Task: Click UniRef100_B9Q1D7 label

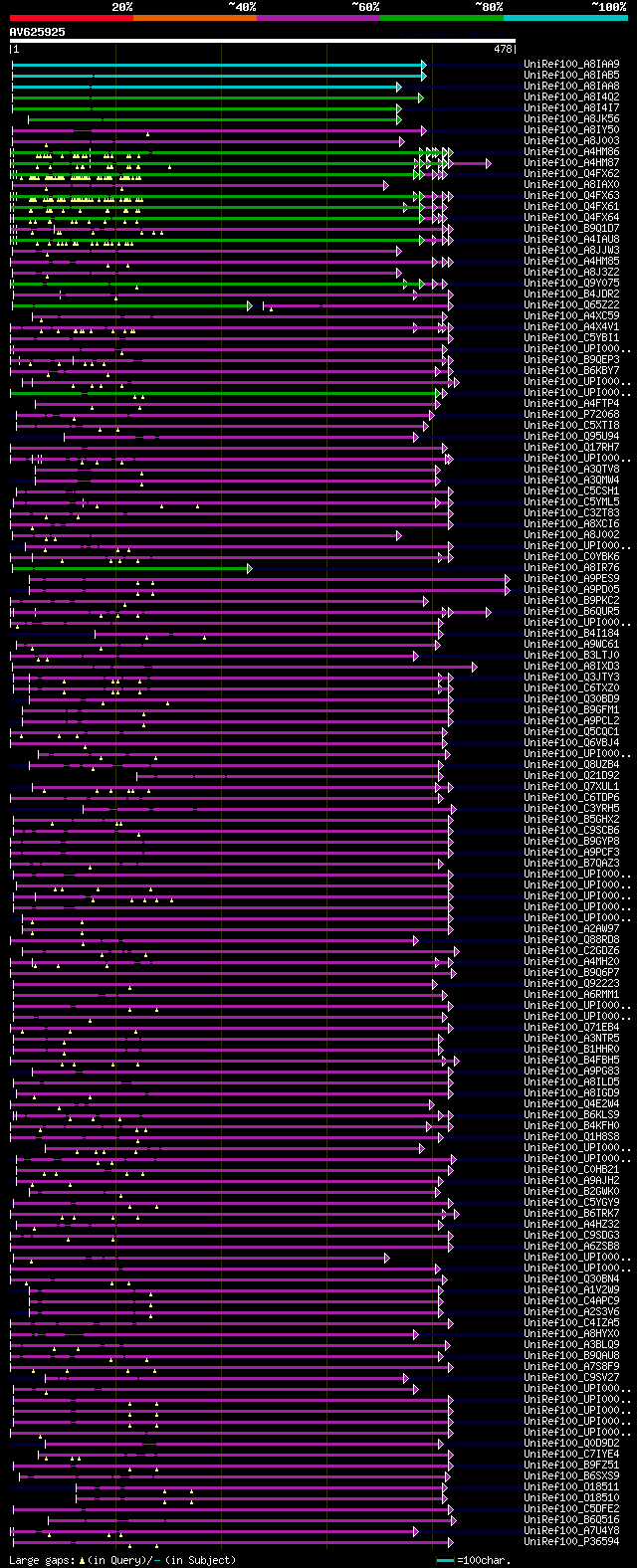Action: pyautogui.click(x=571, y=228)
